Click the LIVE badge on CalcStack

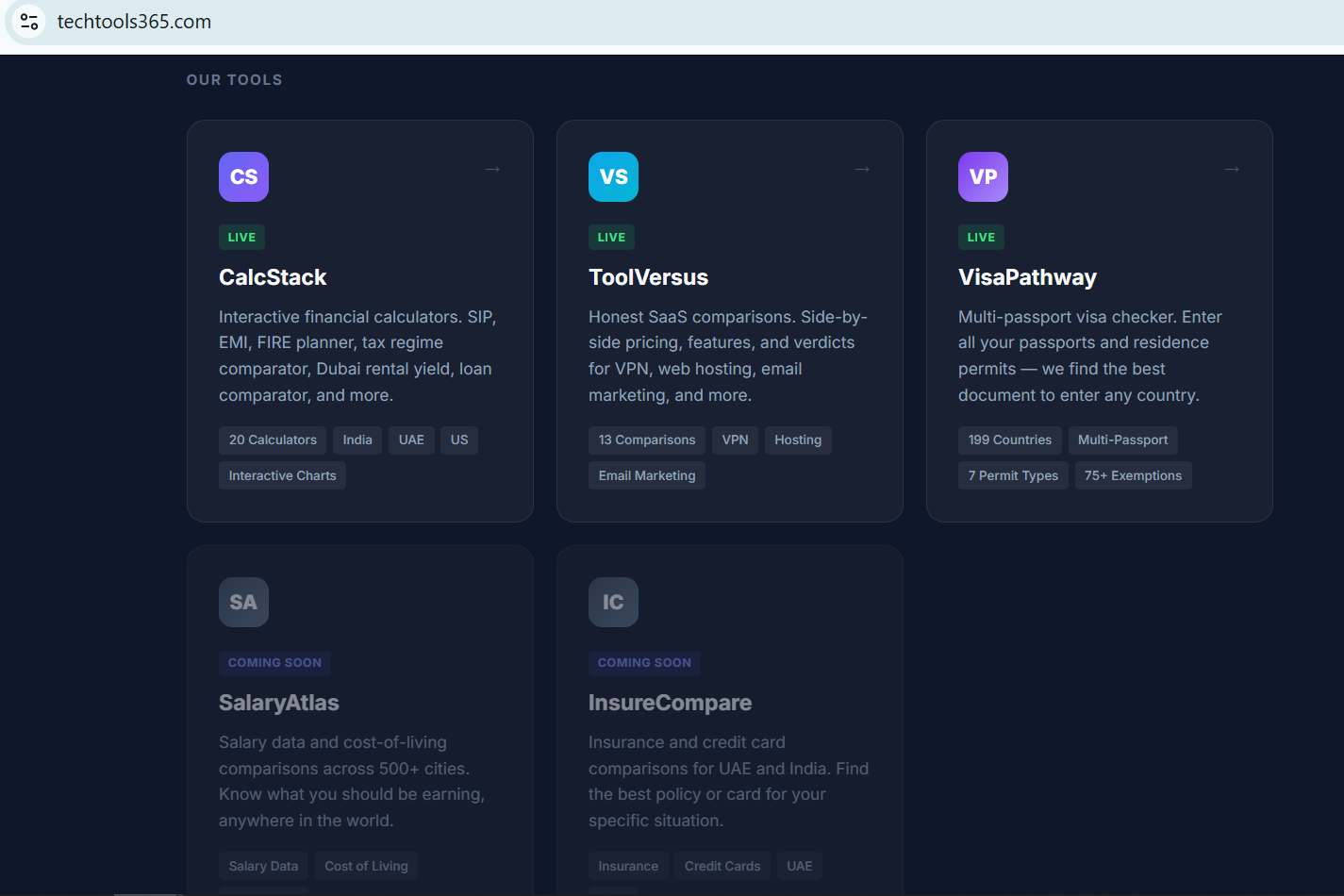click(241, 237)
